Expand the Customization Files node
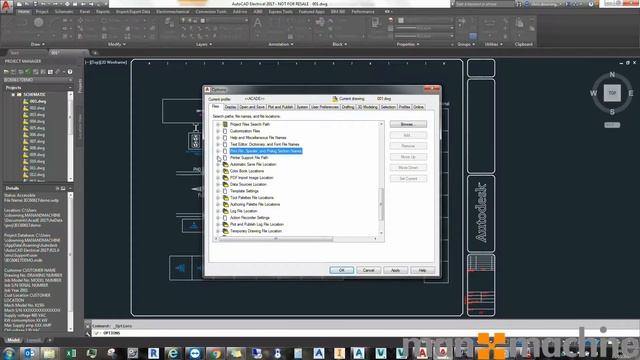The image size is (640, 360). coord(218,131)
